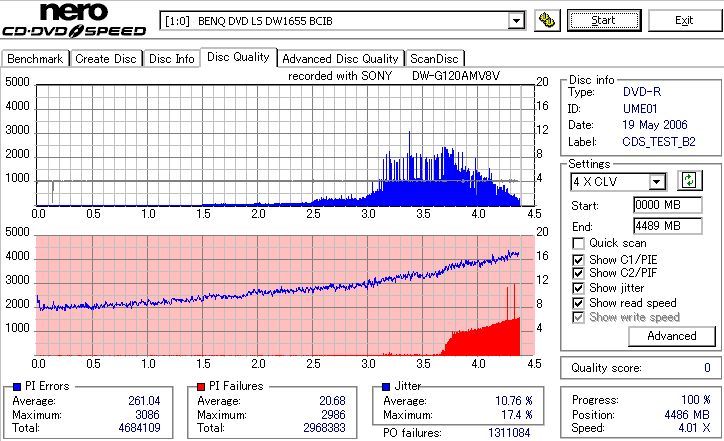The height and width of the screenshot is (441, 724).
Task: Click the Start button
Action: [x=604, y=20]
